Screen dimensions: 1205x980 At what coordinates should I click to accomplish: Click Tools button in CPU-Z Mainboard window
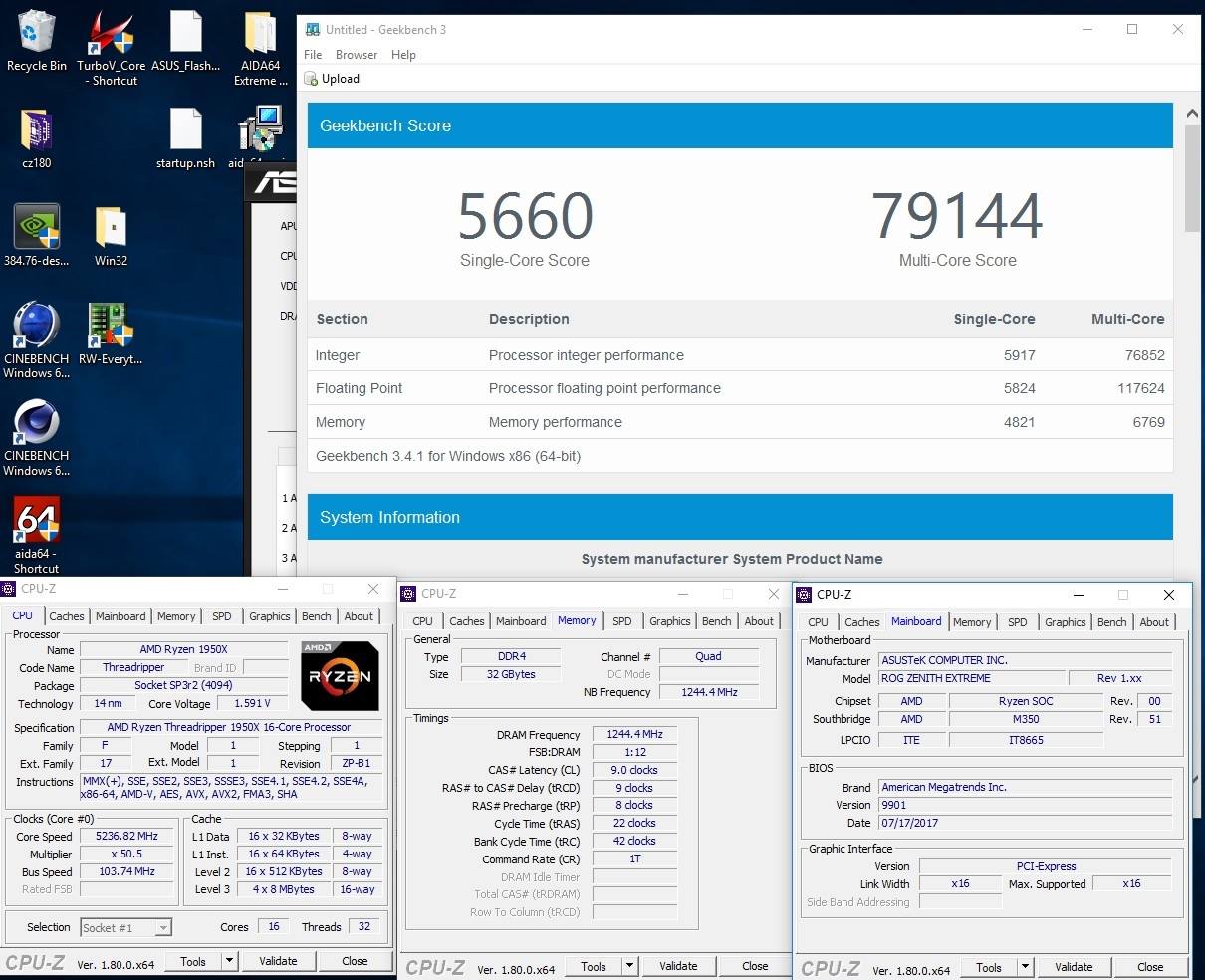click(989, 967)
